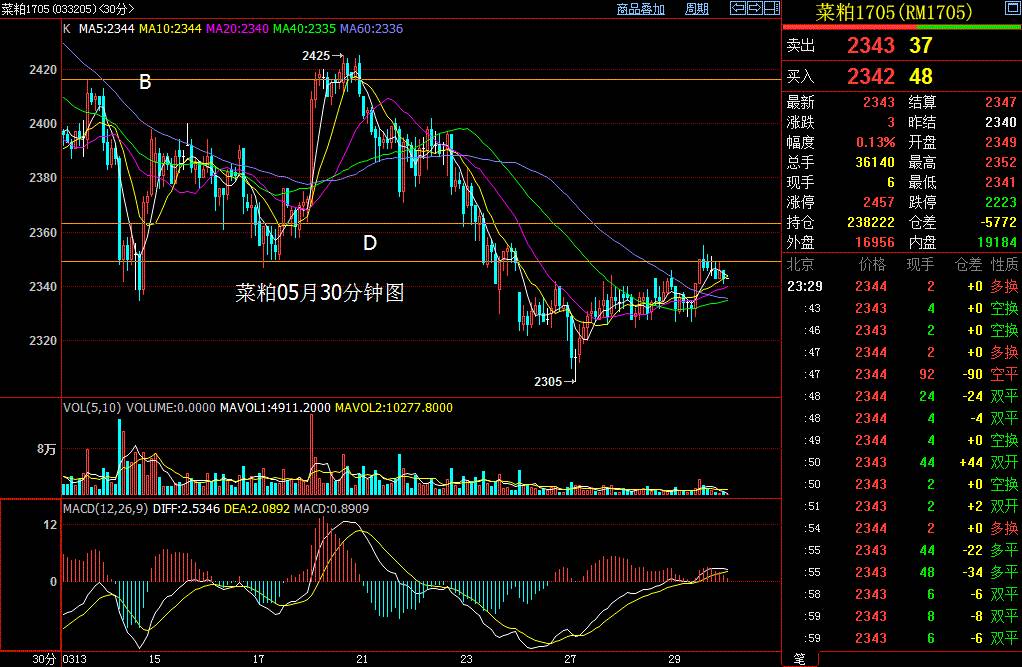
Task: Click the 开盘 opening price 2349
Action: click(1000, 142)
